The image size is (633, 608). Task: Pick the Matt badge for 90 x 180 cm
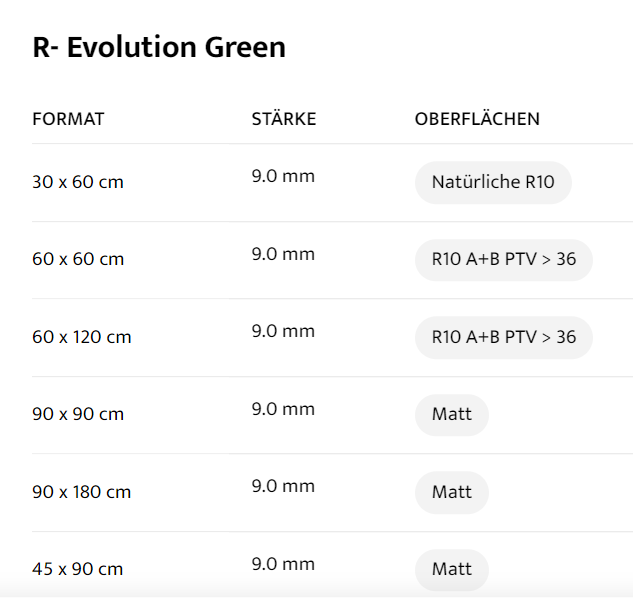pyautogui.click(x=451, y=492)
